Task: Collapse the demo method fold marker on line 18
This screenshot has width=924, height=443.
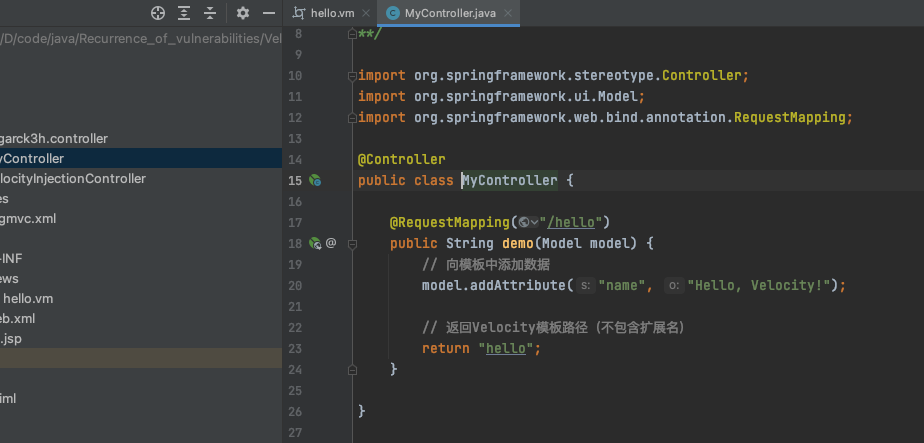Action: (x=352, y=243)
